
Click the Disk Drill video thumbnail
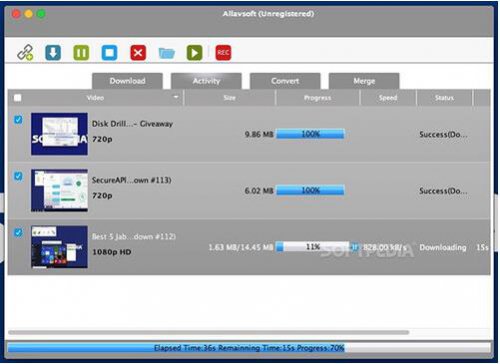(x=59, y=134)
